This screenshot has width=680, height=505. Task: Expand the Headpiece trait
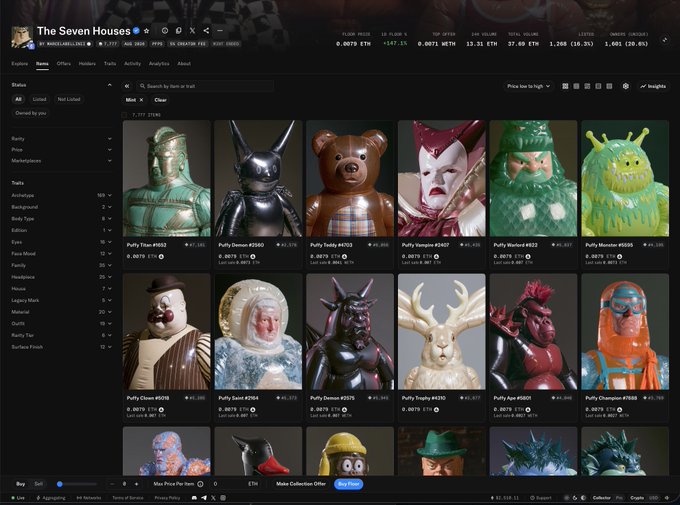pos(61,277)
